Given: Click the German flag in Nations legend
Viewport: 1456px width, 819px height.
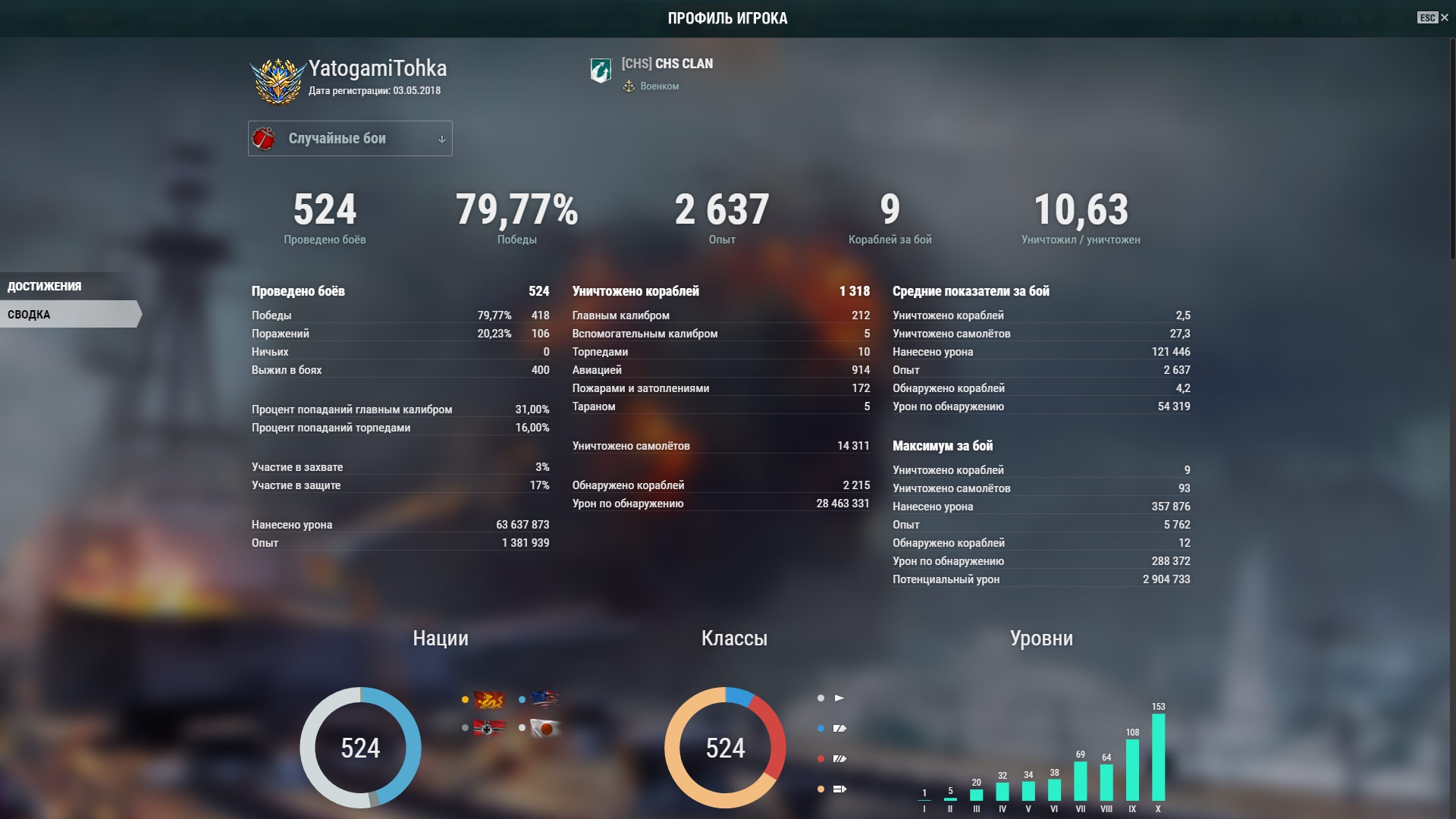Looking at the screenshot, I should click(x=489, y=728).
